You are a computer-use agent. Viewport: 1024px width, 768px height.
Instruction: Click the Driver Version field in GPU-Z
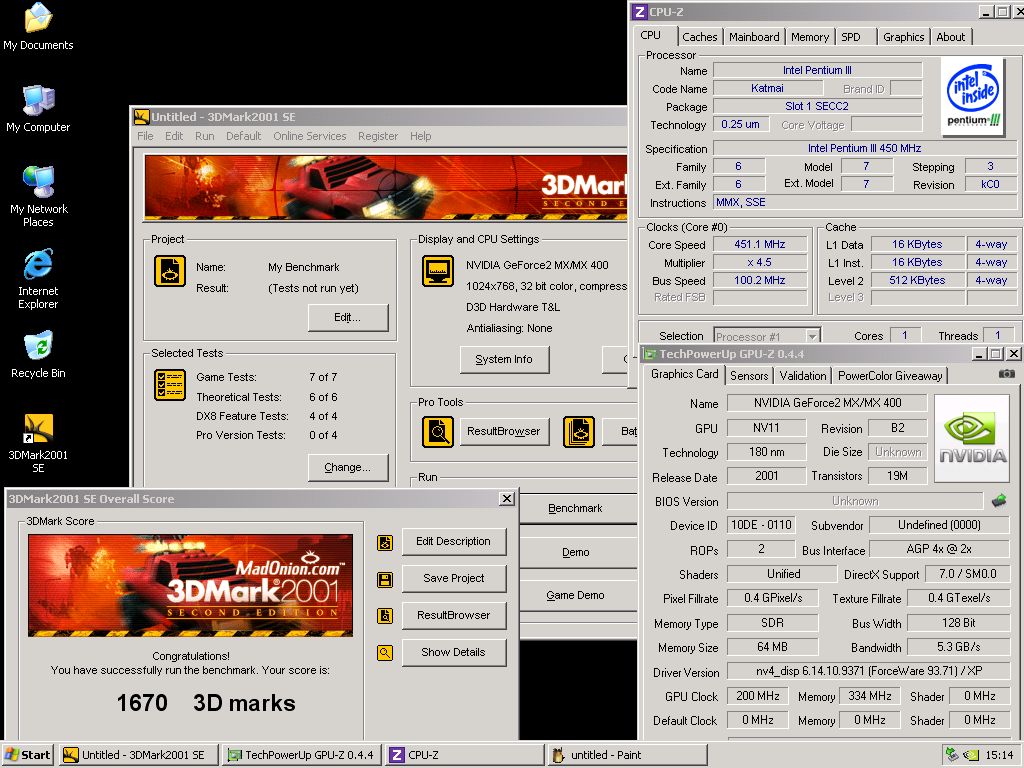(869, 672)
